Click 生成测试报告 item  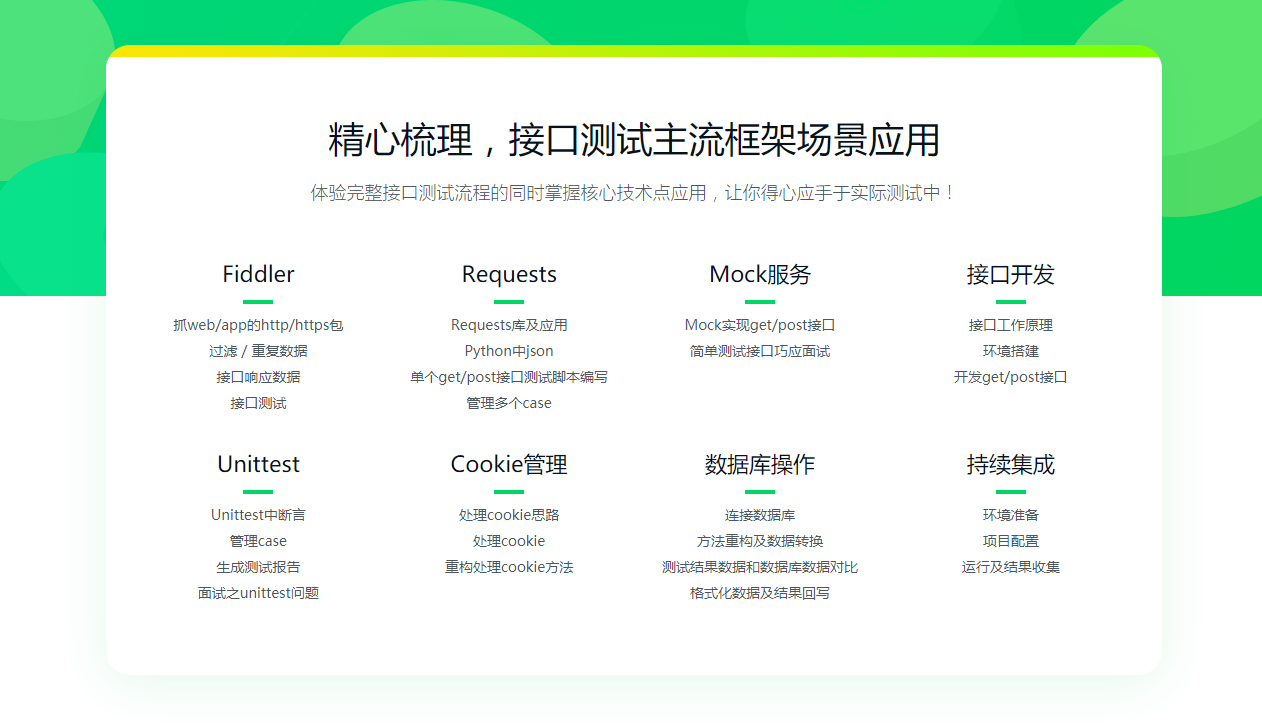(x=258, y=567)
